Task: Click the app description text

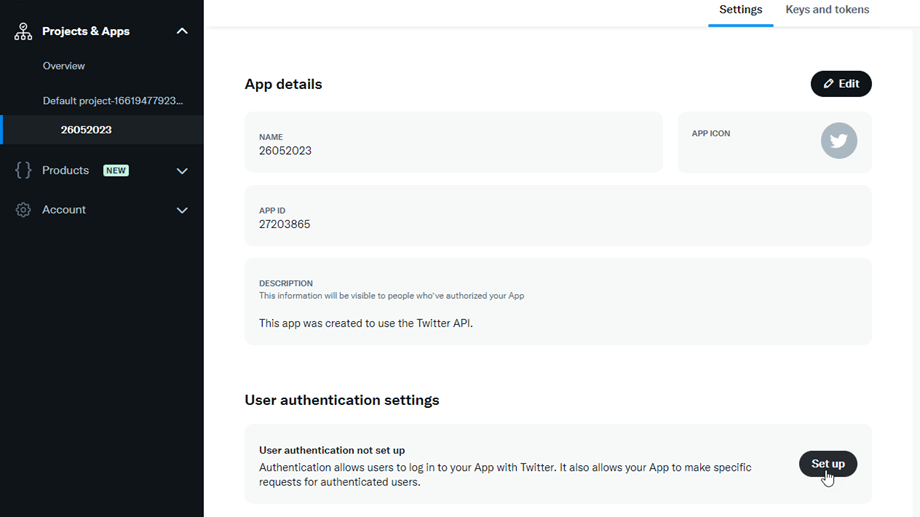Action: coord(366,324)
